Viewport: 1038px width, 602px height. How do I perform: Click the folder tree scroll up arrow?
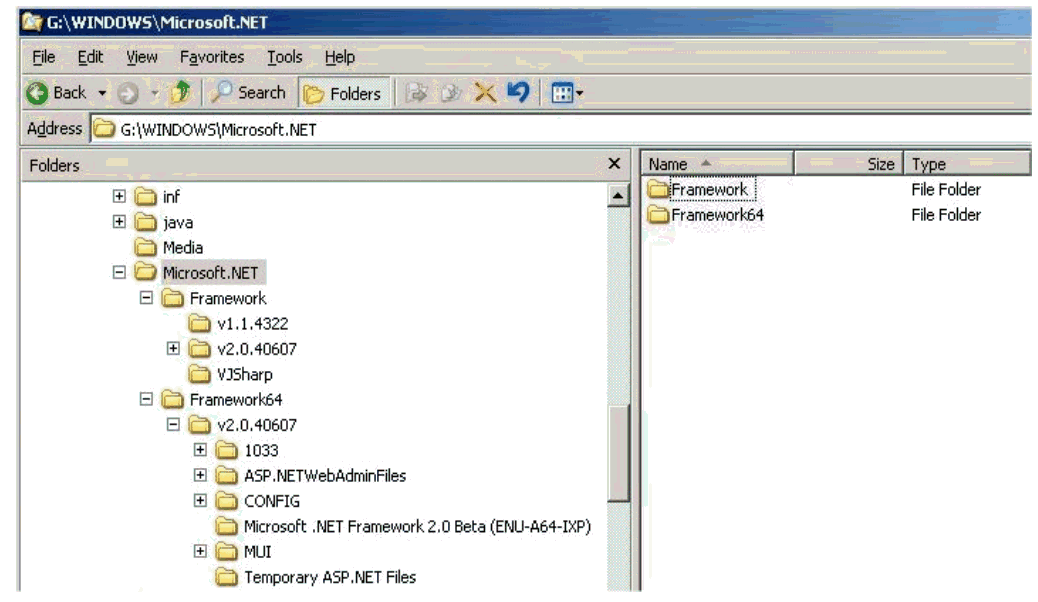(618, 197)
